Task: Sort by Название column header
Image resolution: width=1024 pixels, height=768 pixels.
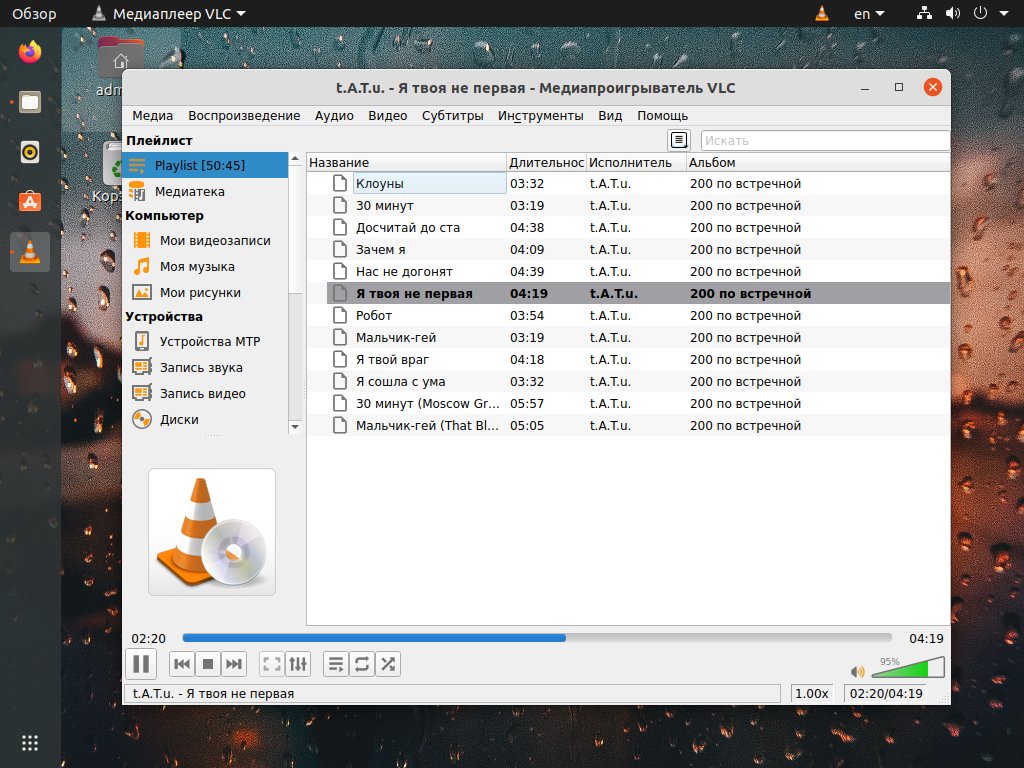Action: pos(406,163)
